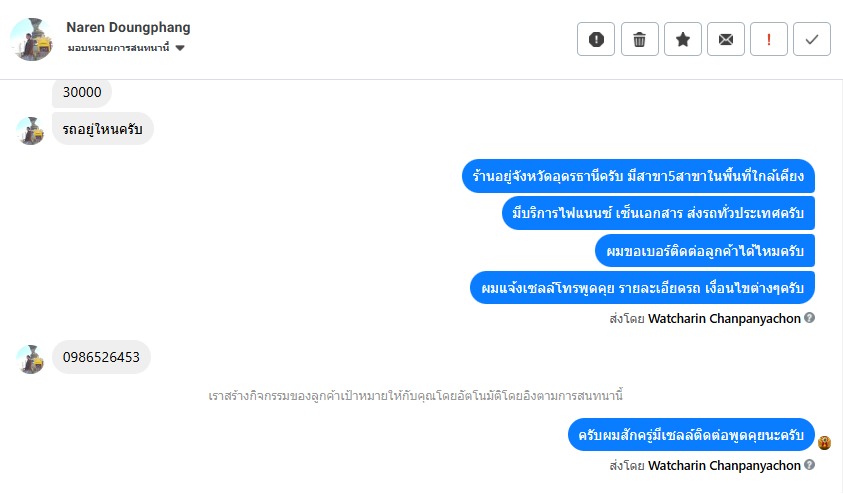Click the ผมขอเบอร์ติดต่อลูกค้า message bubble
This screenshot has width=843, height=494.
coord(704,249)
